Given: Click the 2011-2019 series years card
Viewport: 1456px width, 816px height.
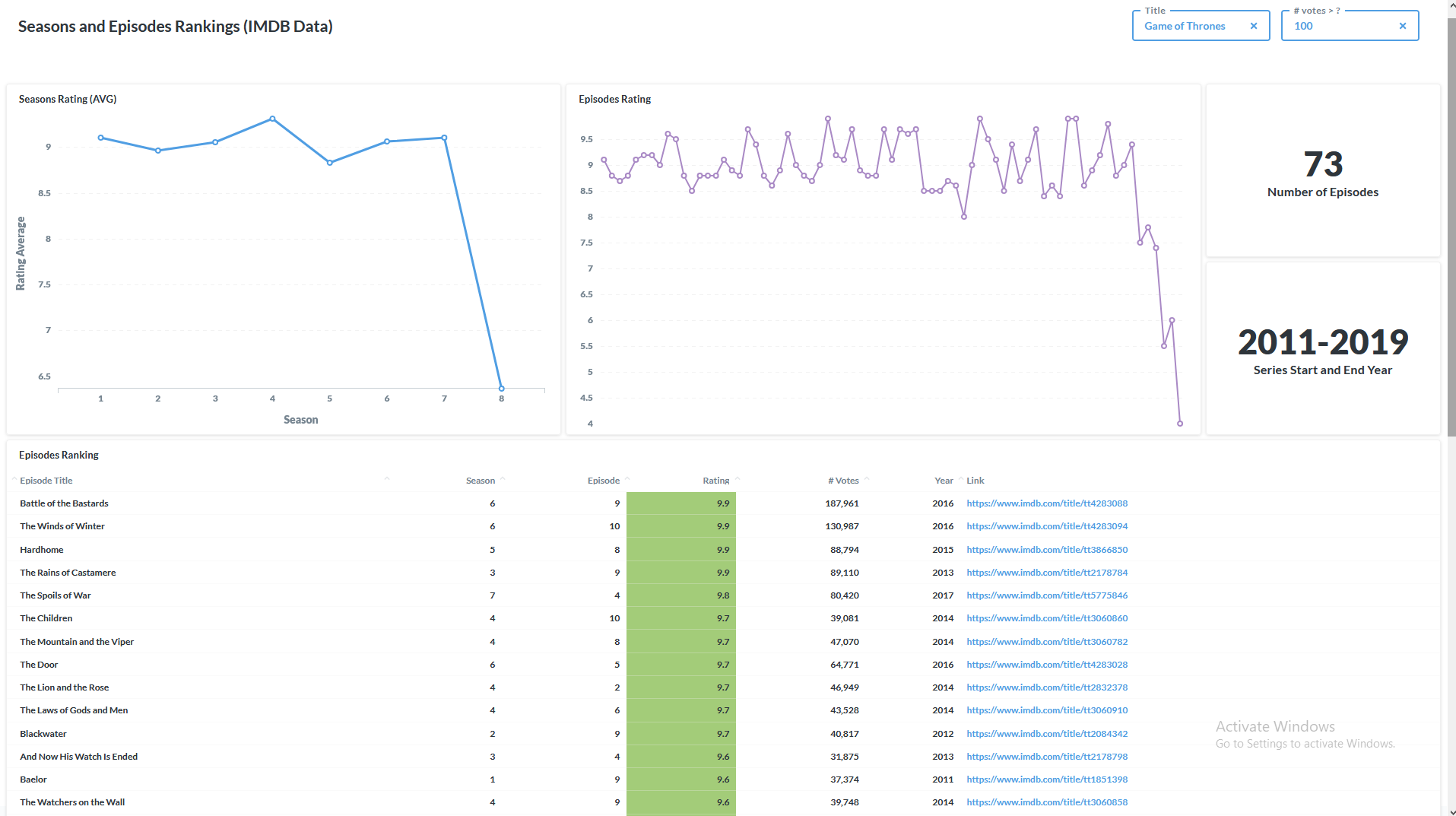Looking at the screenshot, I should click(x=1323, y=348).
